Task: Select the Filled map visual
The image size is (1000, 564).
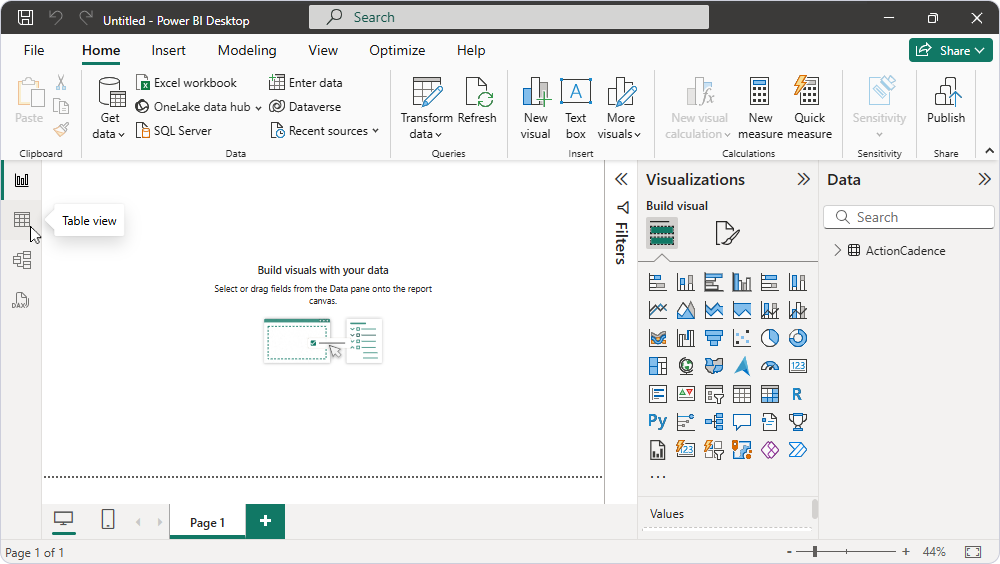Action: click(x=714, y=366)
